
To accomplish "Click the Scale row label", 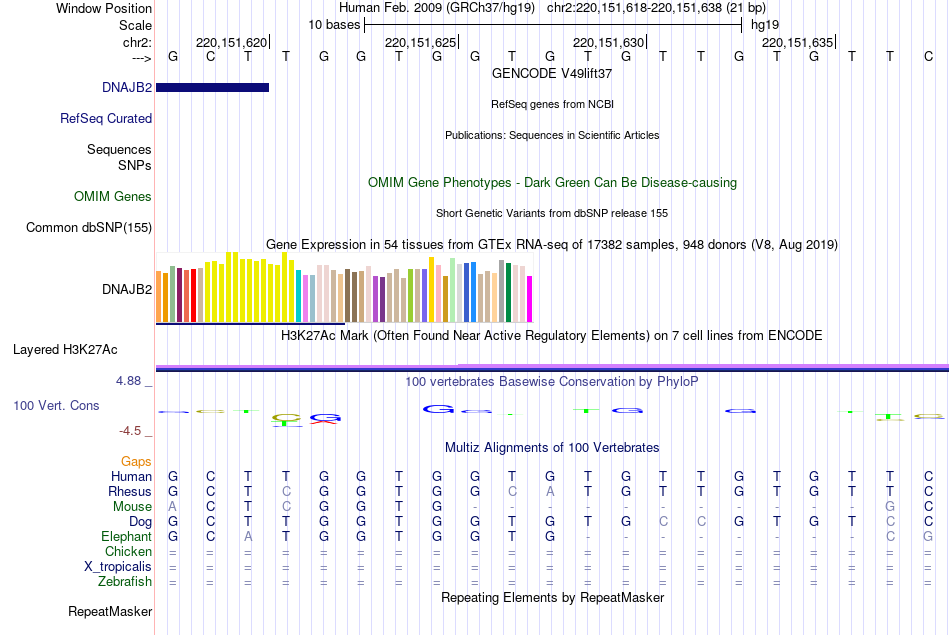I will tap(136, 25).
